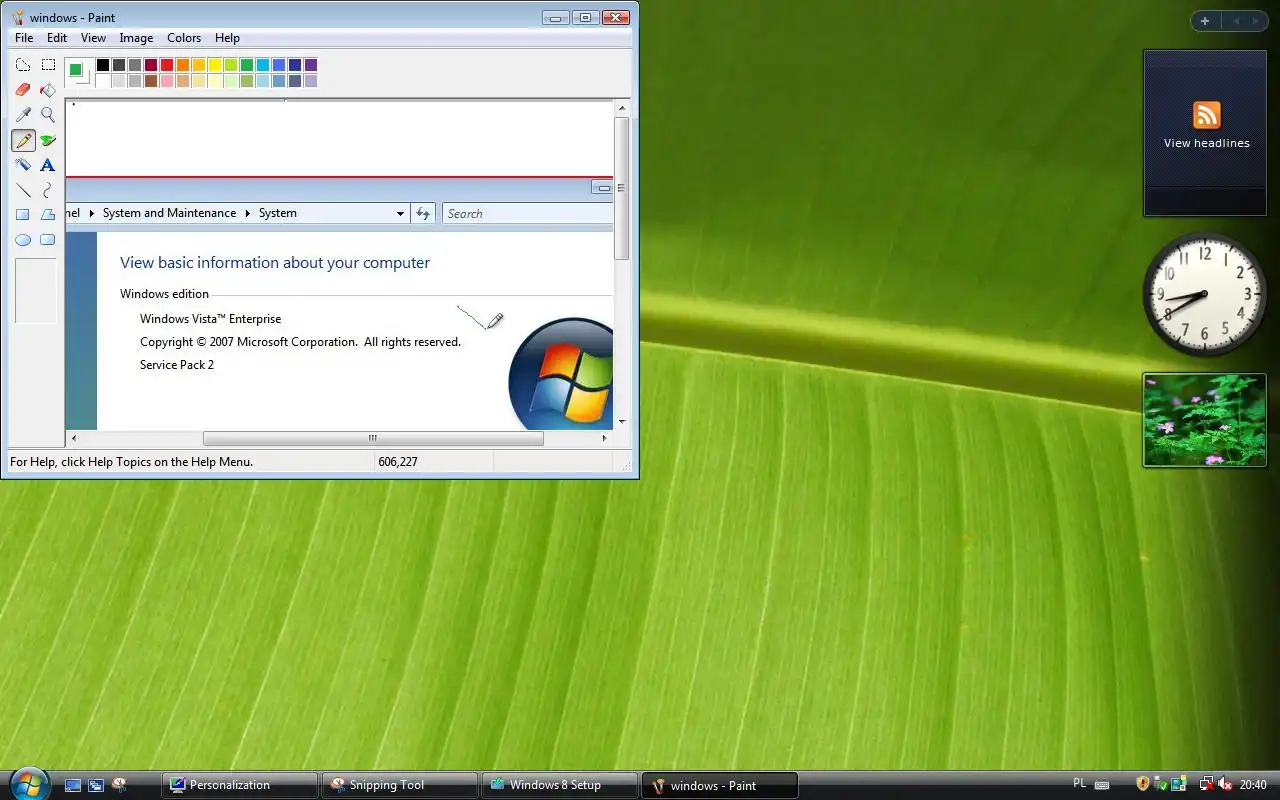Viewport: 1280px width, 800px height.
Task: Click the canvas vertical scroll down arrow
Action: (x=622, y=422)
